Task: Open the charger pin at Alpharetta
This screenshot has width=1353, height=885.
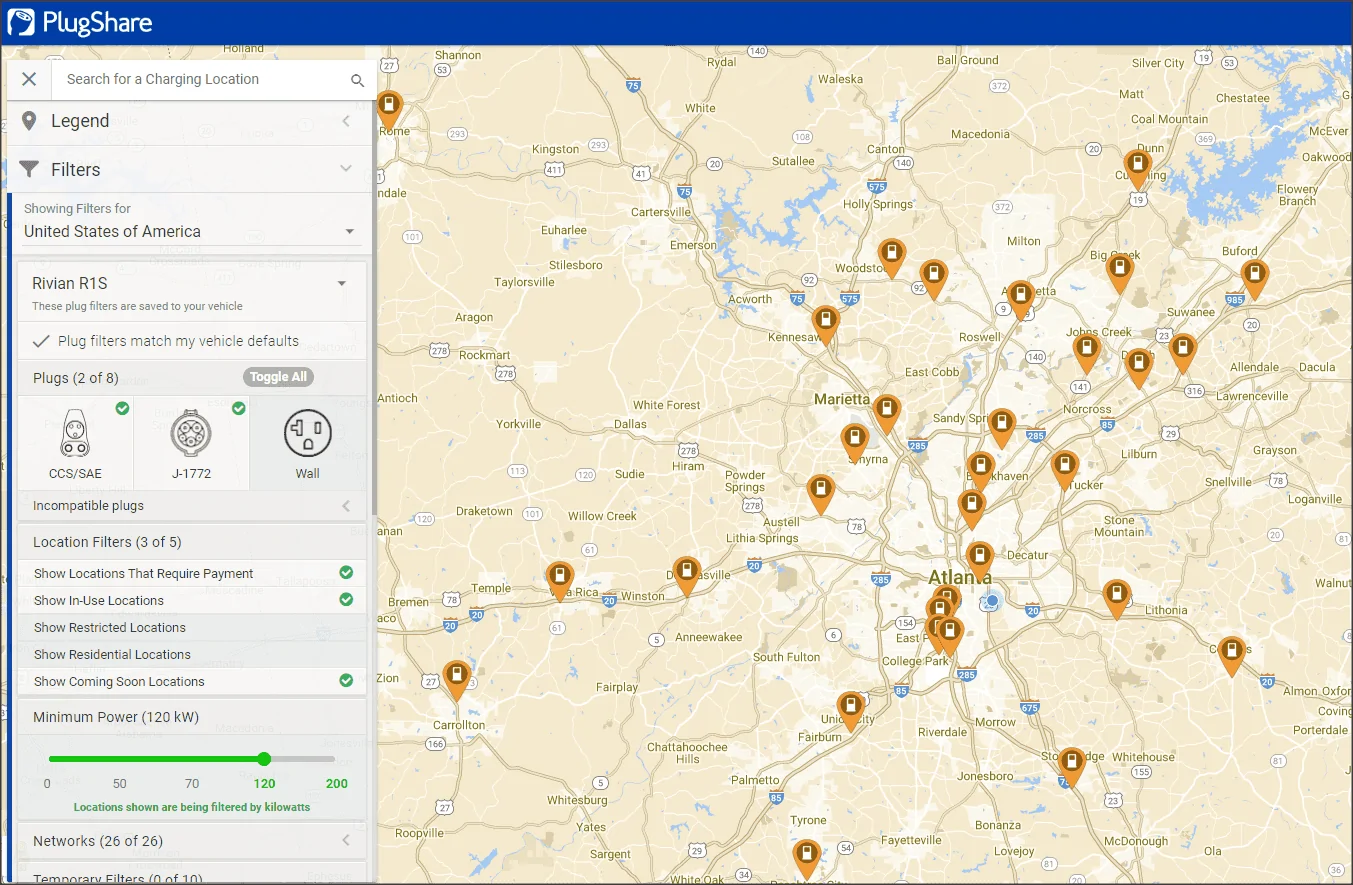Action: (x=1020, y=299)
